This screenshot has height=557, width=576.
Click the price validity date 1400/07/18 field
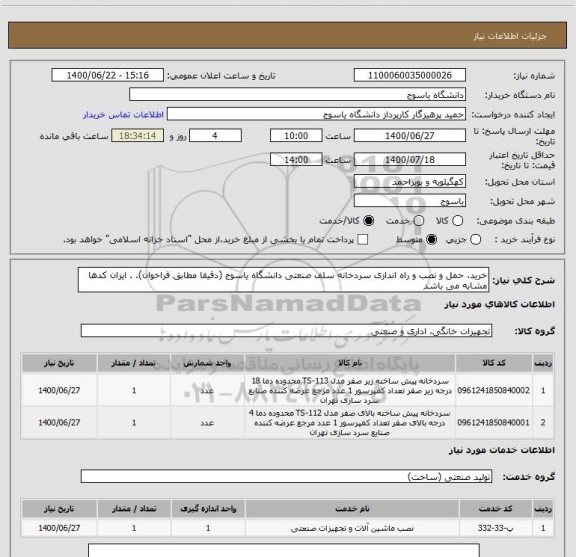(x=410, y=159)
